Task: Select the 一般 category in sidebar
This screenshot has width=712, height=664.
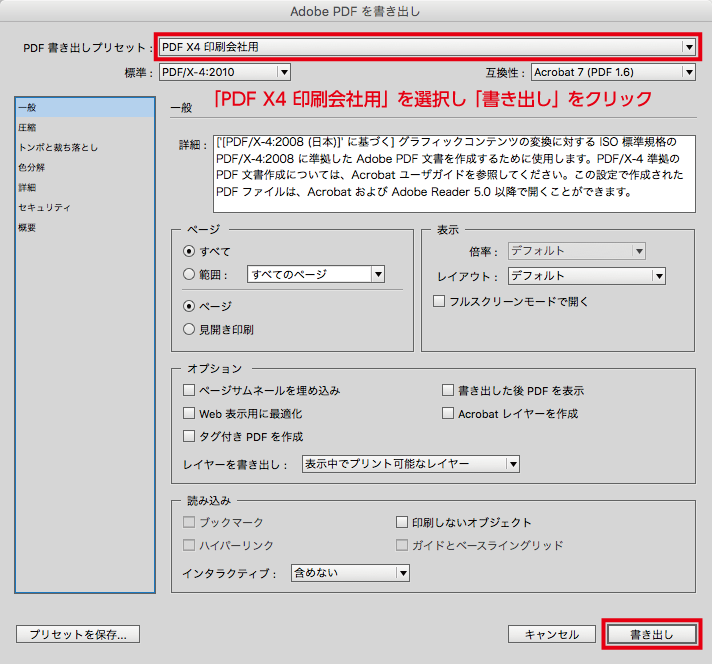Action: [x=85, y=108]
